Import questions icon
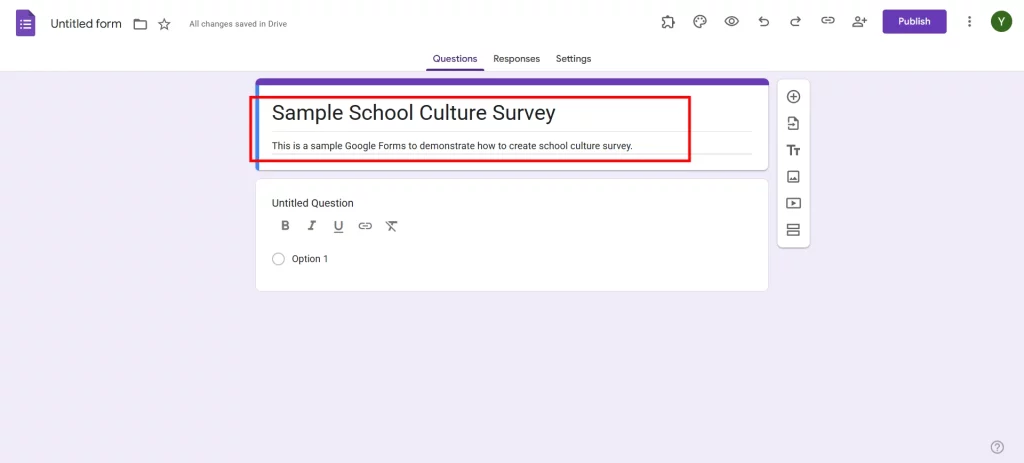The image size is (1024, 463). 793,123
